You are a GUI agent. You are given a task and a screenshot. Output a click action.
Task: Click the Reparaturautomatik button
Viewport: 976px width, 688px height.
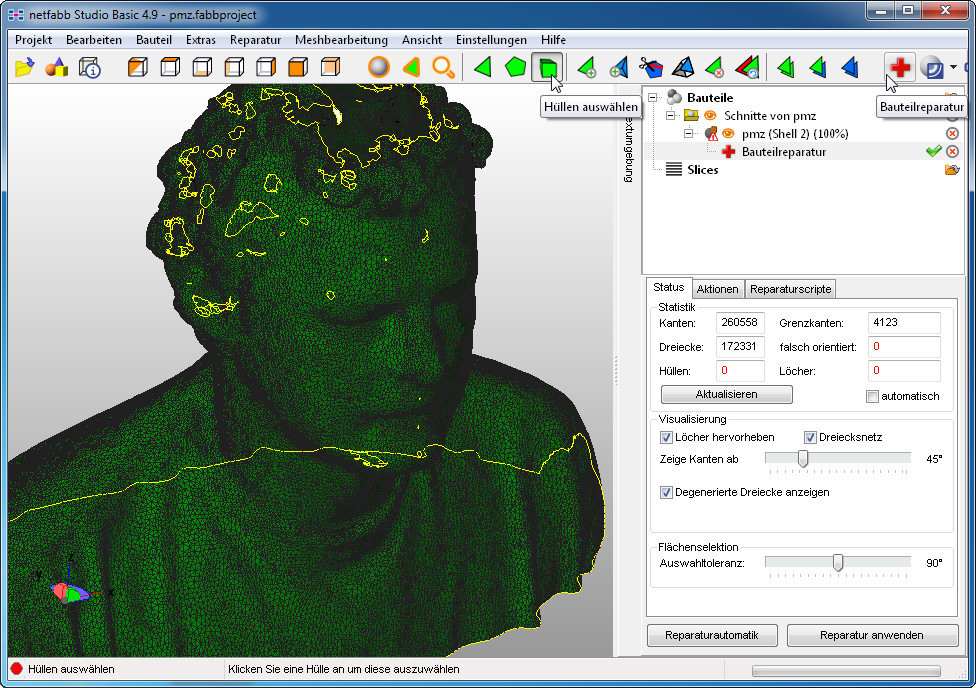tap(712, 635)
